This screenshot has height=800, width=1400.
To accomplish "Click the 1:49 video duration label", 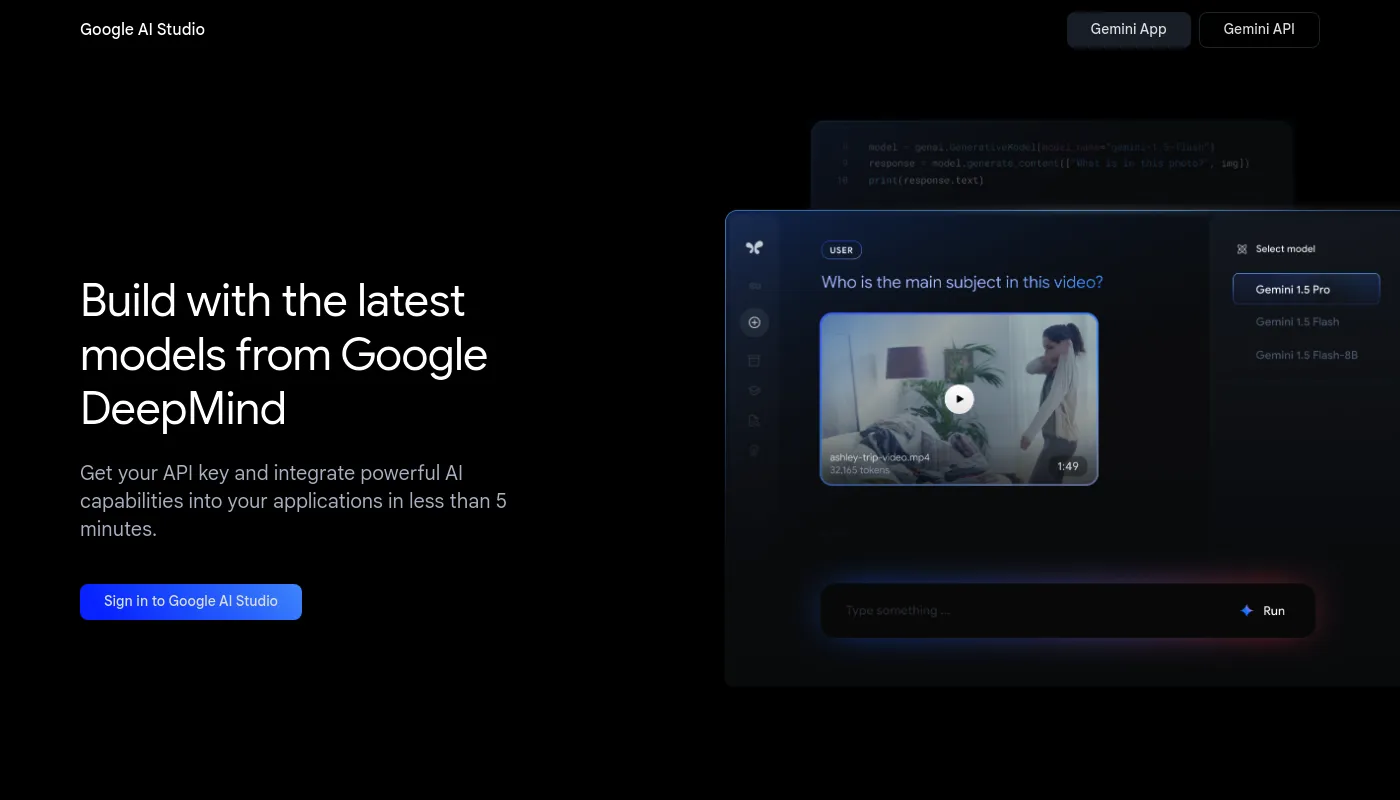I will coord(1068,466).
